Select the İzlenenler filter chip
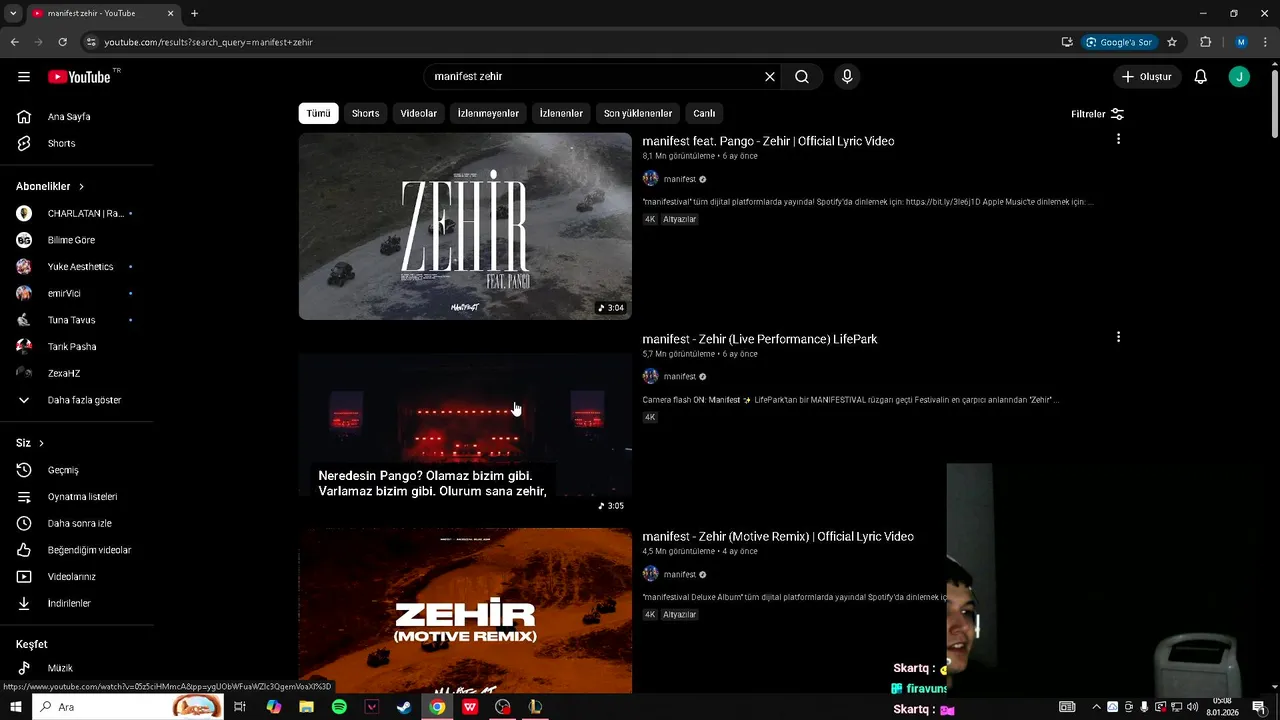Image resolution: width=1280 pixels, height=720 pixels. click(561, 113)
